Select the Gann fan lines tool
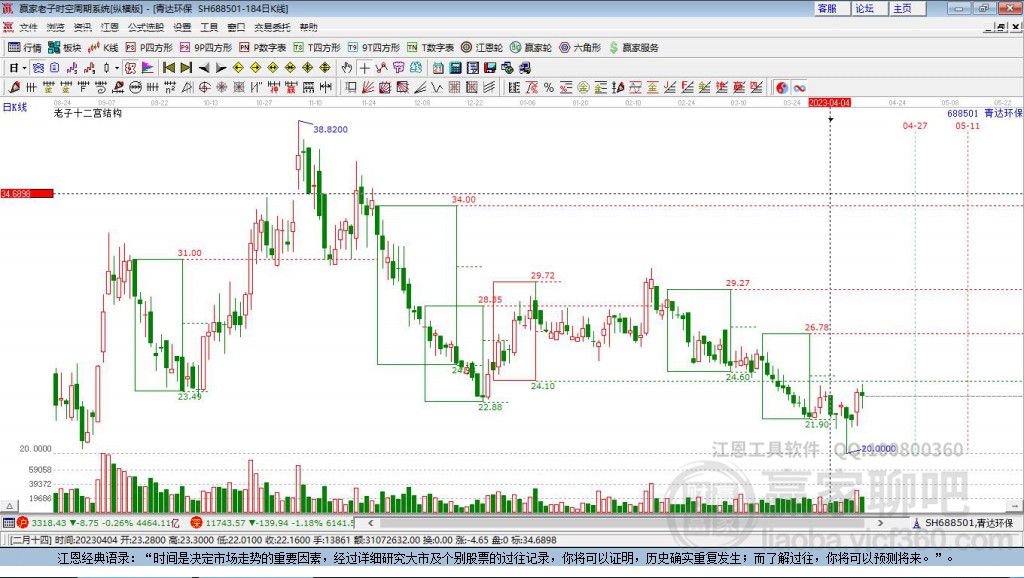 point(368,87)
